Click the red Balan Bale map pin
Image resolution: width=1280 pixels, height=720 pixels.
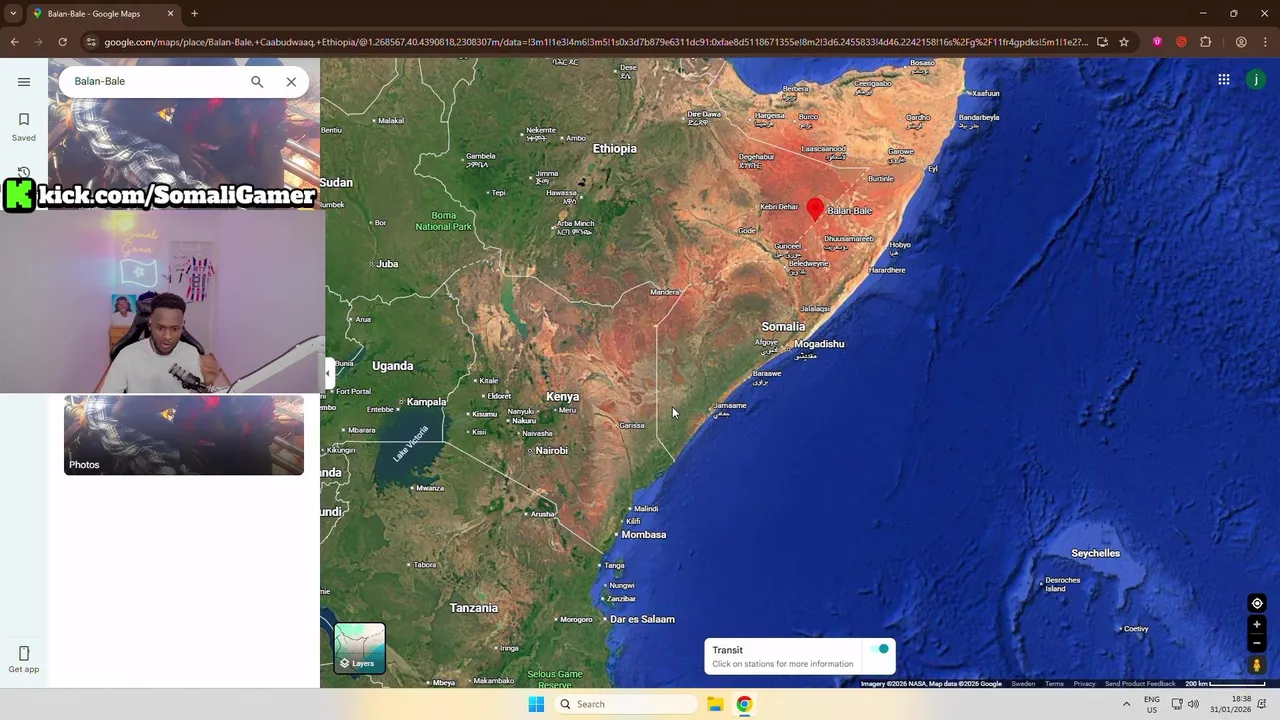pyautogui.click(x=815, y=208)
